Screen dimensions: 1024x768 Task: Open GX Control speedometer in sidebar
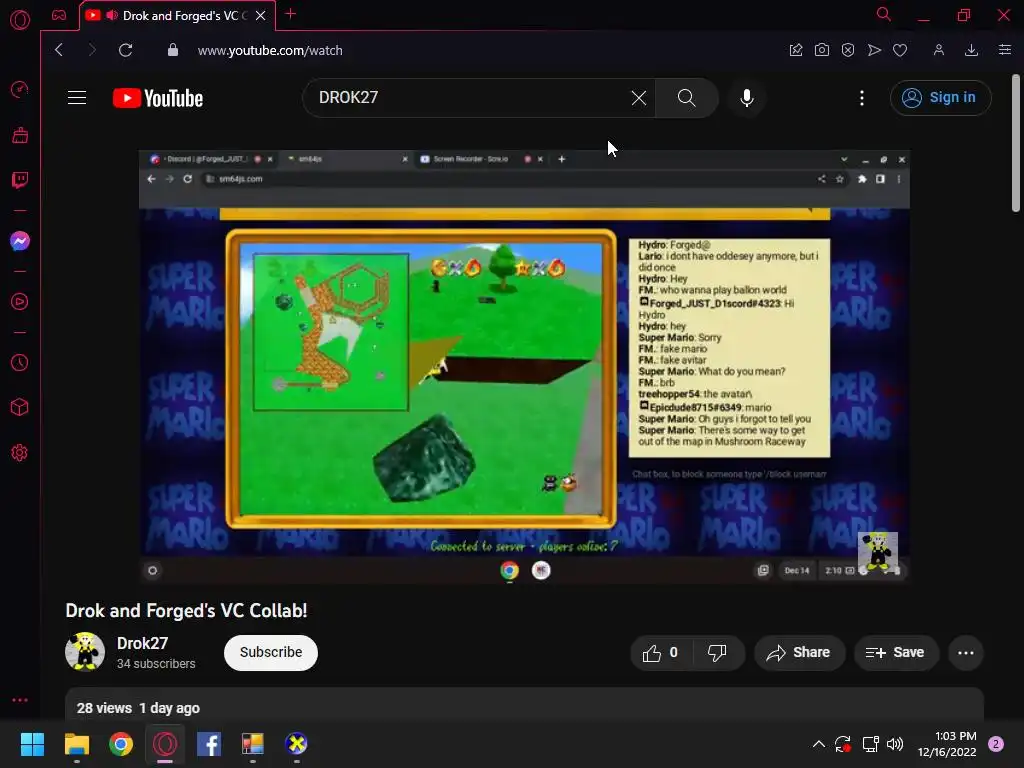pyautogui.click(x=20, y=89)
